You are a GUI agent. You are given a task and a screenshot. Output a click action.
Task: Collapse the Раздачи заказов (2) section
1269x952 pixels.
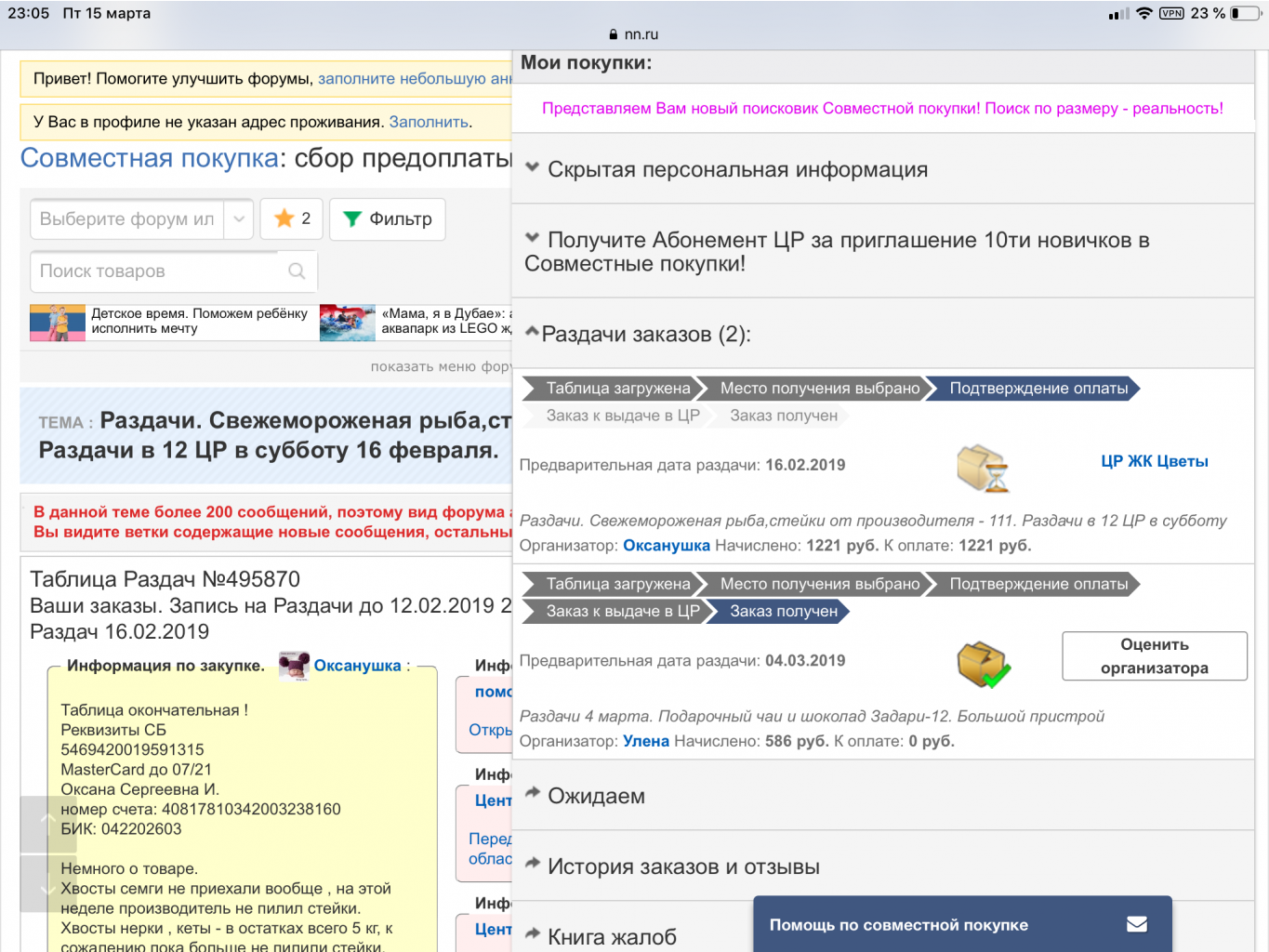click(x=883, y=334)
